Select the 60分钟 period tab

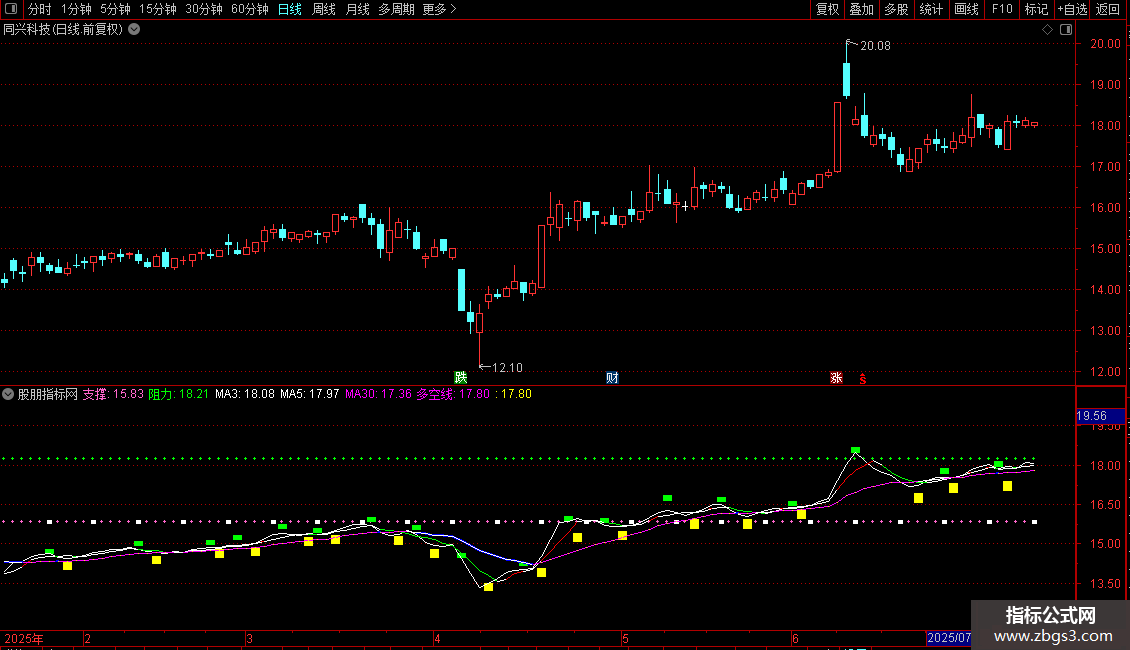249,9
